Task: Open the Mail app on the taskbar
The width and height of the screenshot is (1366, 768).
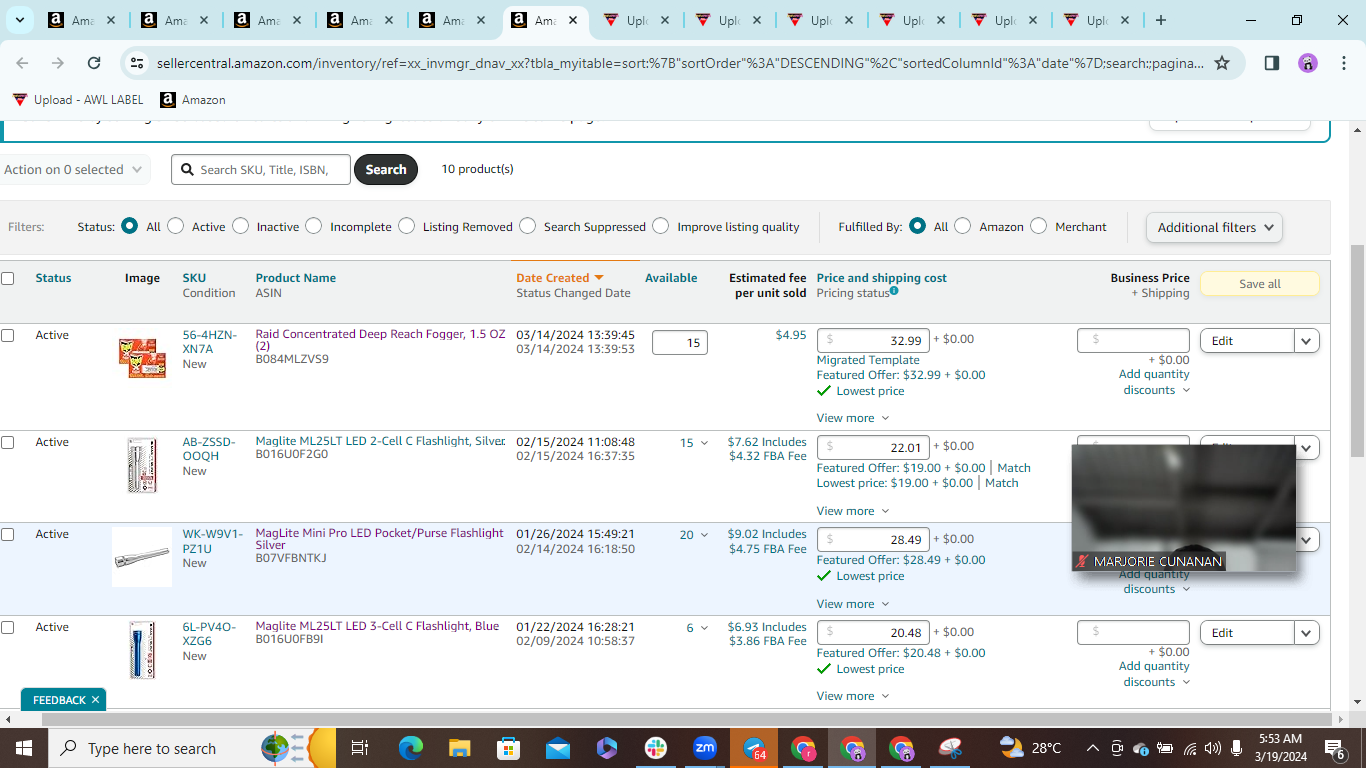Action: [x=558, y=748]
